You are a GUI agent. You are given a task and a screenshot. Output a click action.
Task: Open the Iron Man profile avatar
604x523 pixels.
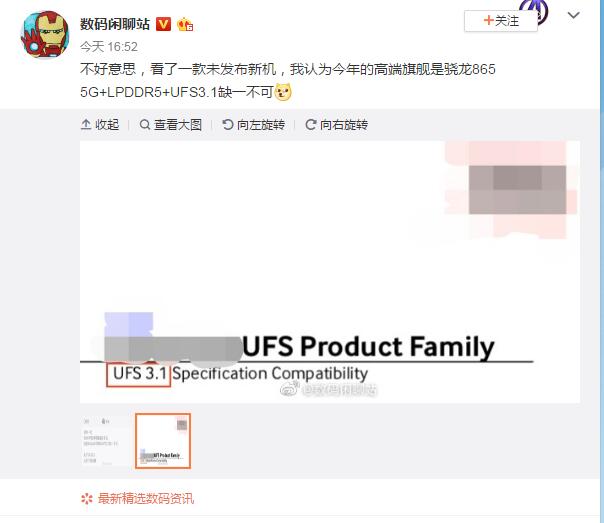click(x=45, y=35)
